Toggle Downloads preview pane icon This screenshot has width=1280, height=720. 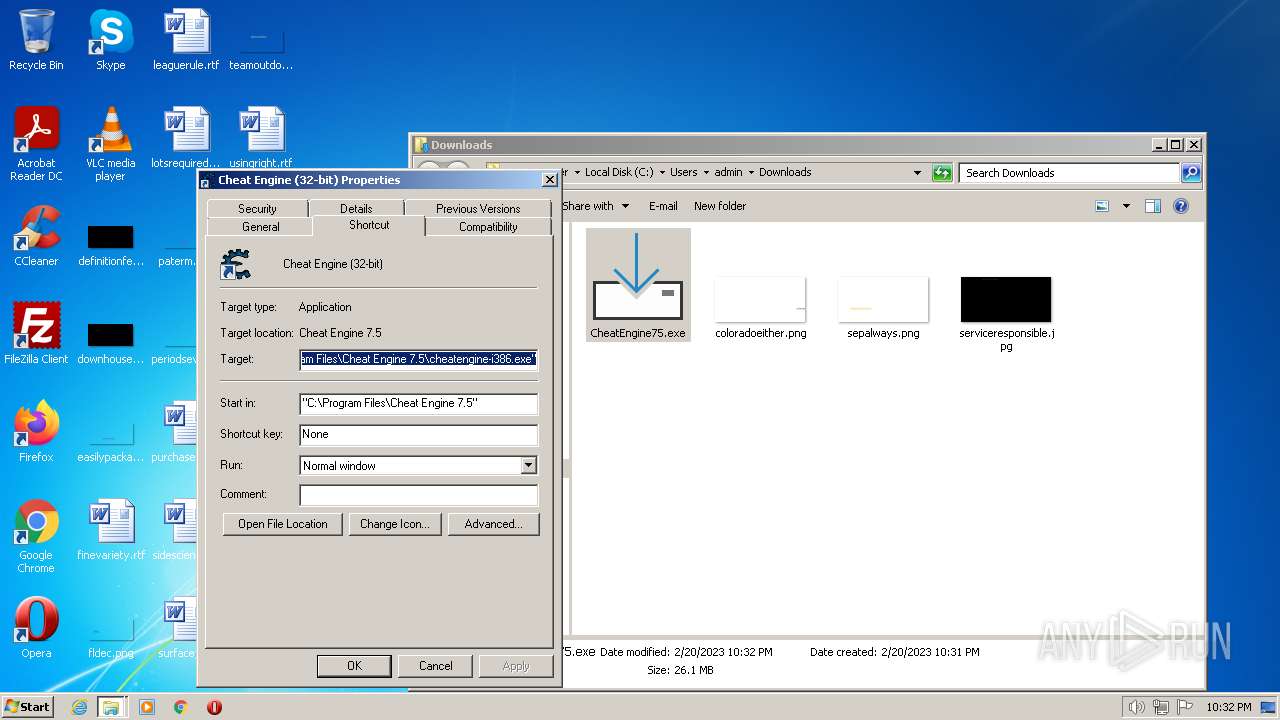[1153, 206]
